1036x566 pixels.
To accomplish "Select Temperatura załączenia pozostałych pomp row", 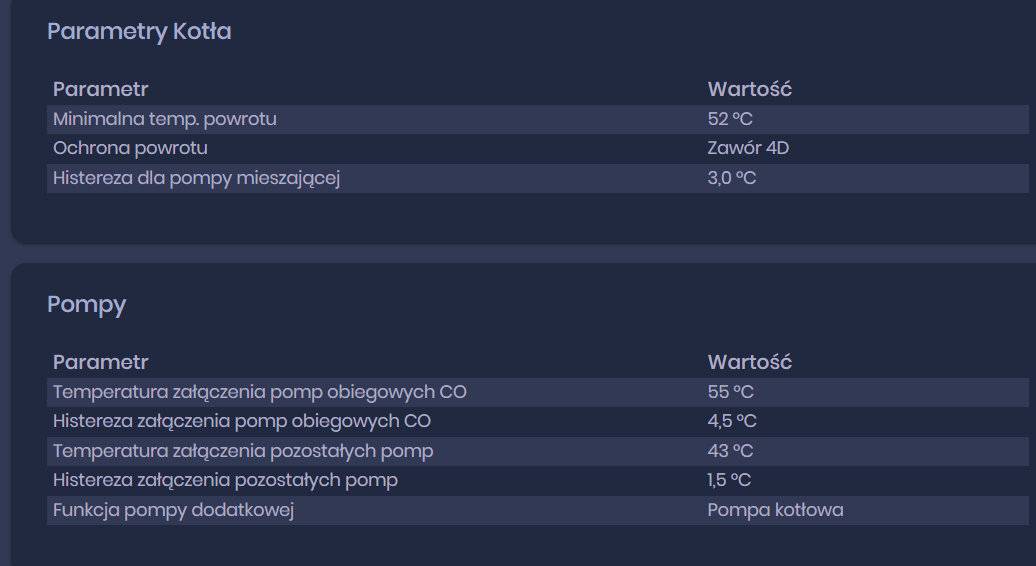I will click(243, 451).
